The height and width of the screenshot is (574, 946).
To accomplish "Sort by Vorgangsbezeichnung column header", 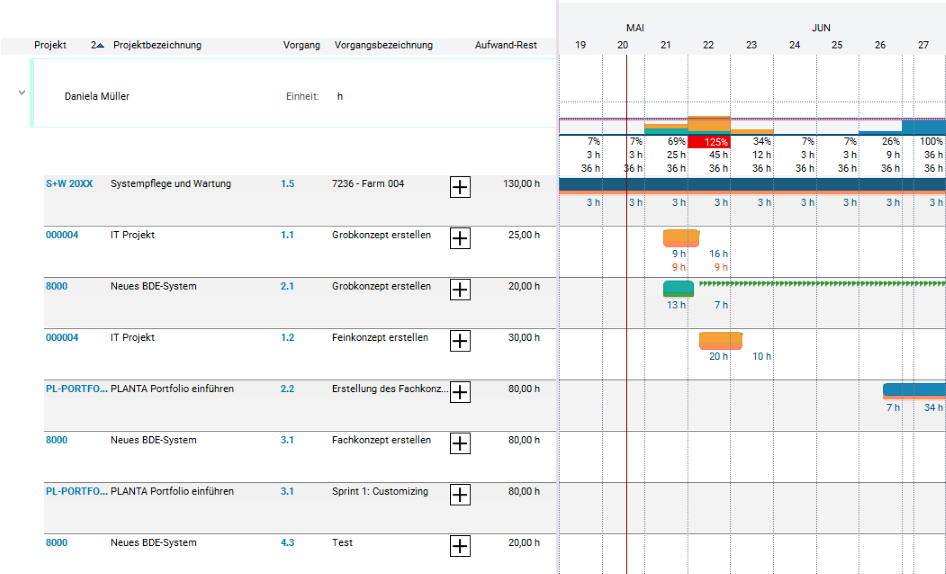I will coord(384,45).
